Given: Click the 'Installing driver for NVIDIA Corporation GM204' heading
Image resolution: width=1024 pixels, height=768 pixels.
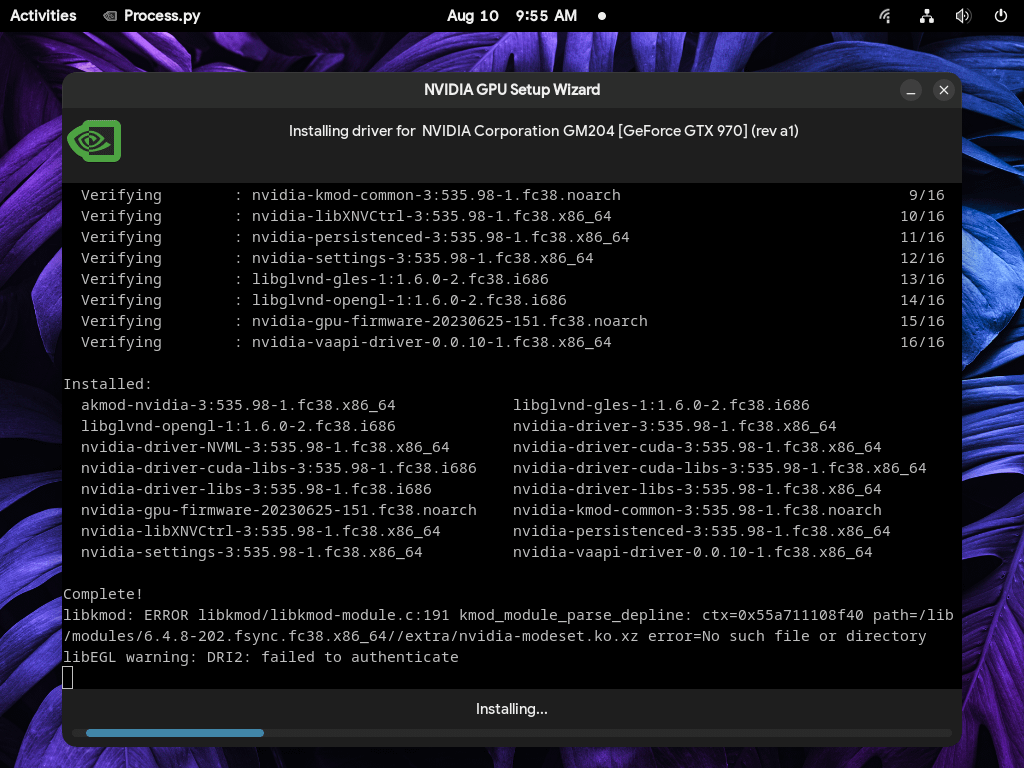Looking at the screenshot, I should [543, 131].
